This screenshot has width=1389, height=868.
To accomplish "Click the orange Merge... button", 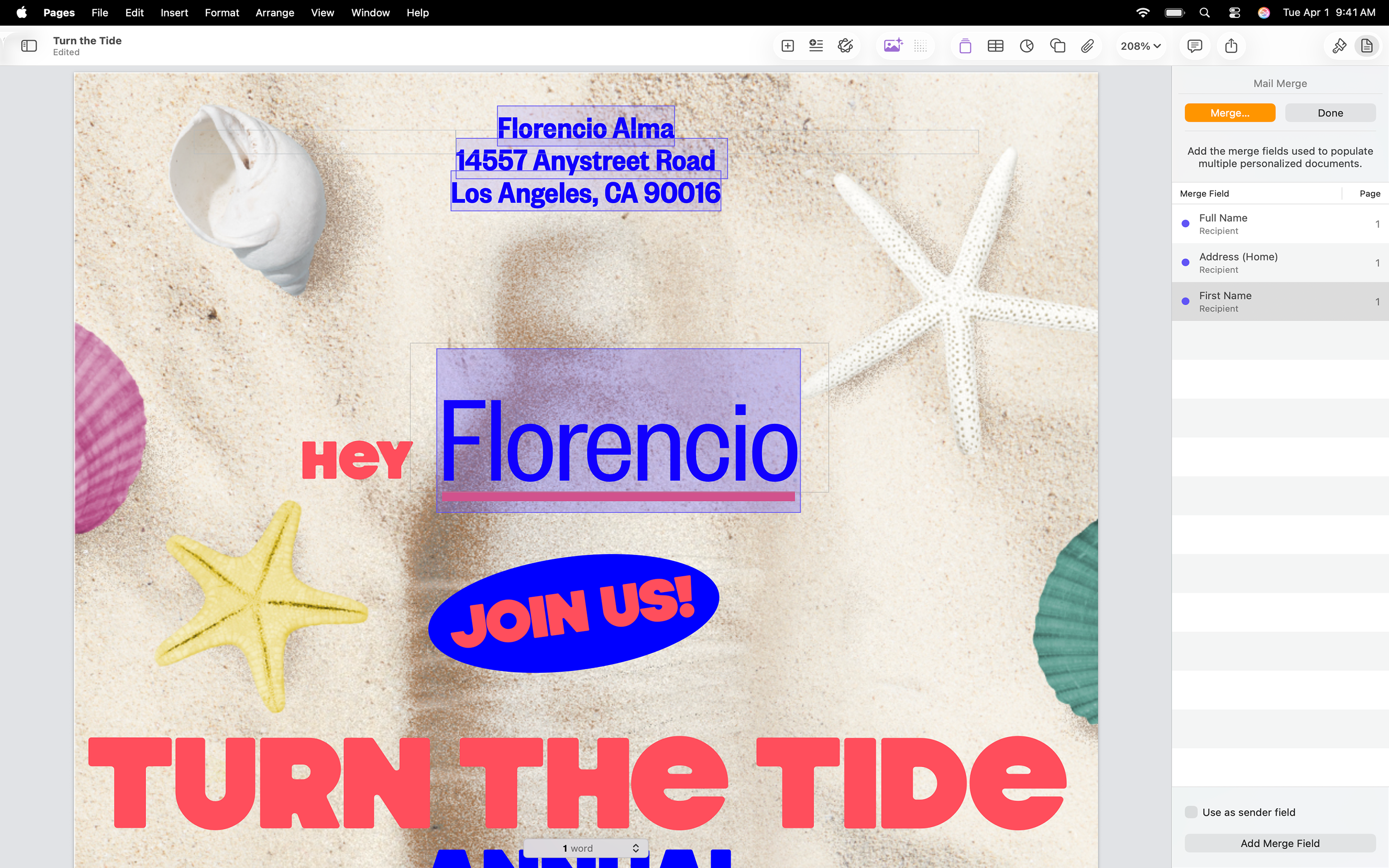I will pyautogui.click(x=1229, y=113).
